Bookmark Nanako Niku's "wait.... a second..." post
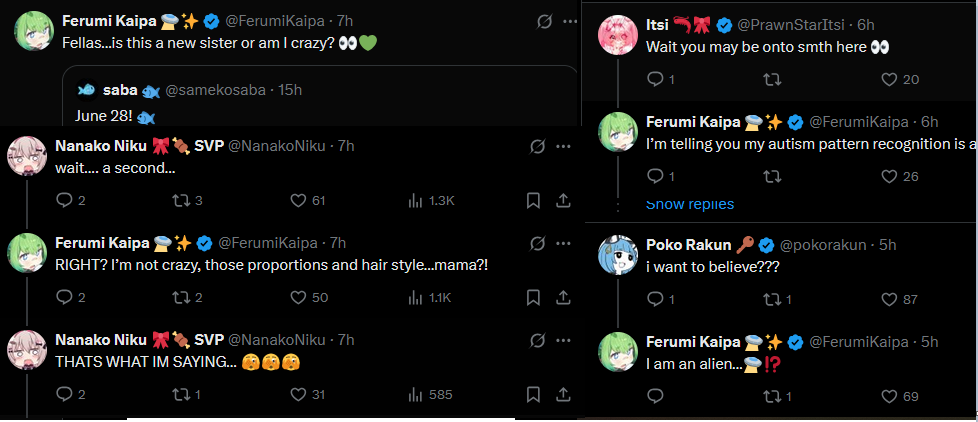The width and height of the screenshot is (978, 422). pyautogui.click(x=534, y=201)
